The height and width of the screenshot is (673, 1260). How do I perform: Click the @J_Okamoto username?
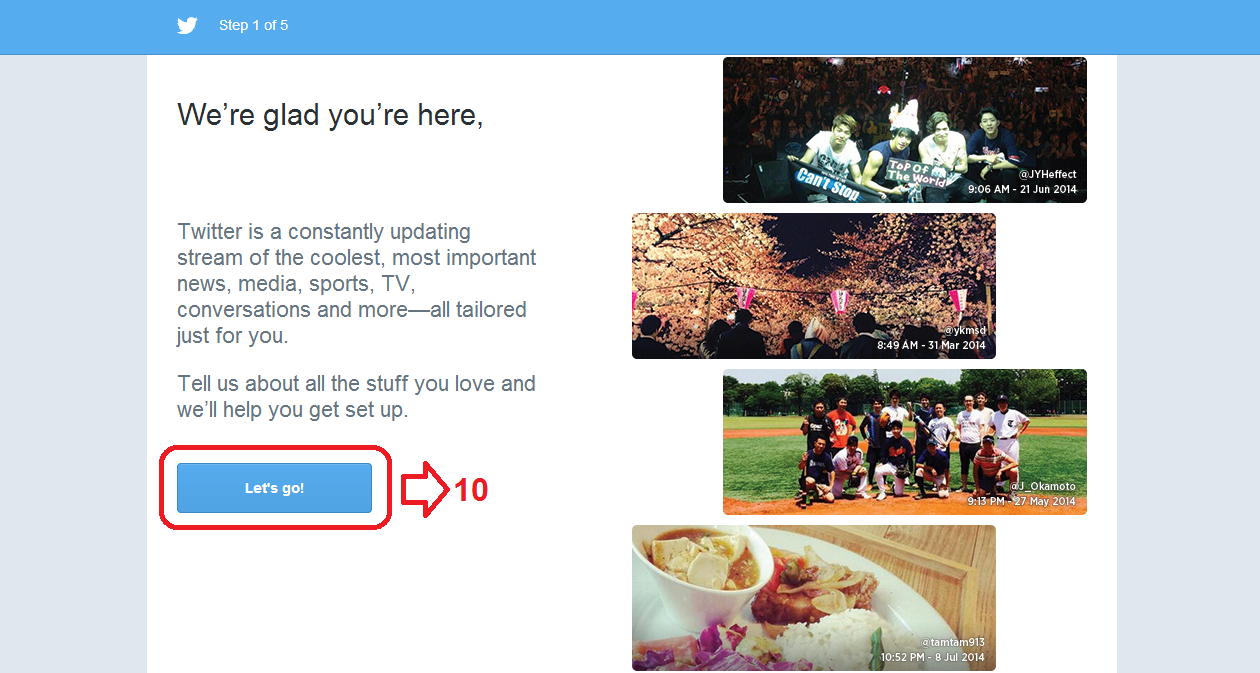click(x=1043, y=487)
